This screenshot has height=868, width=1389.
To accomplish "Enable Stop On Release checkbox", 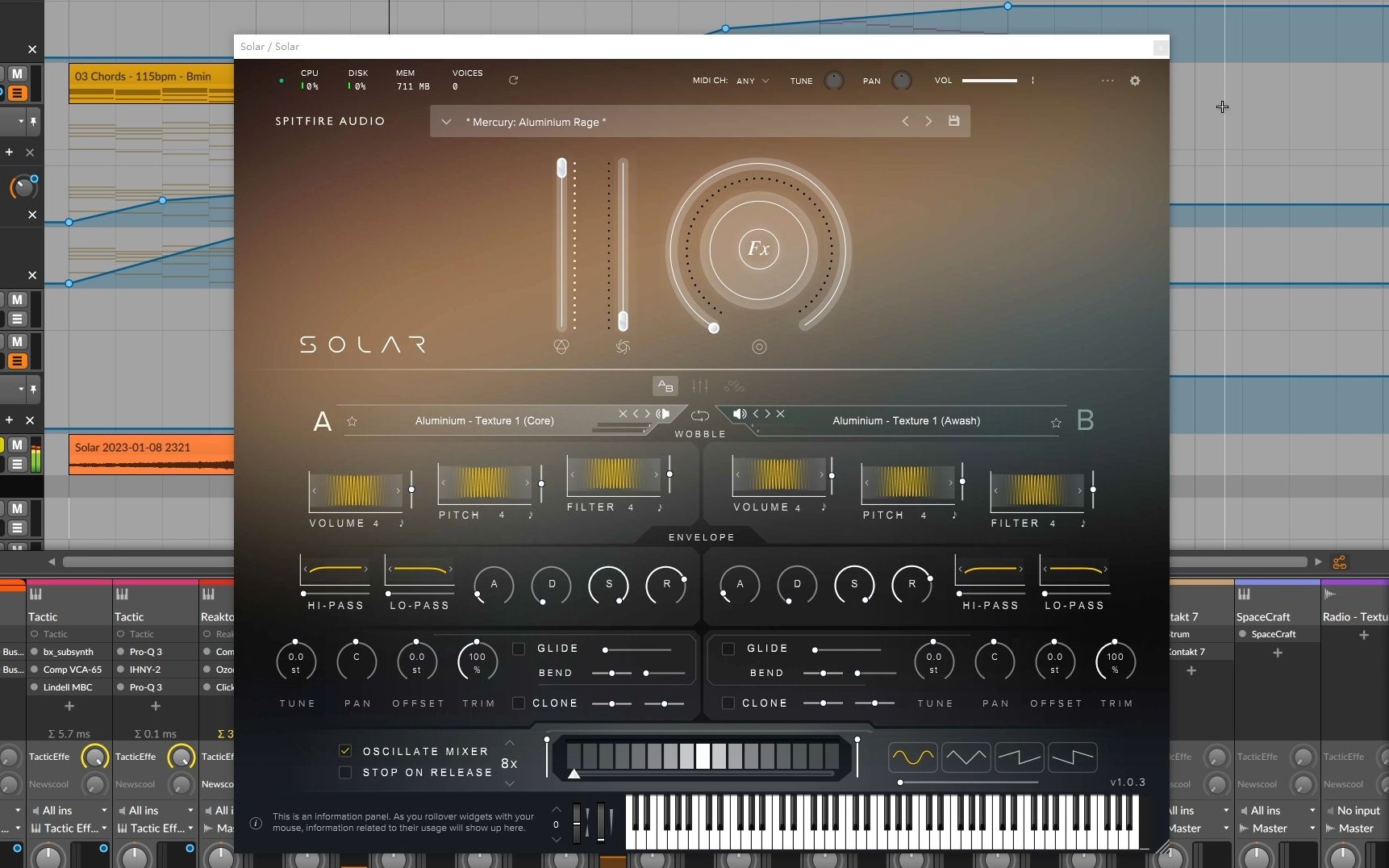I will tap(345, 772).
